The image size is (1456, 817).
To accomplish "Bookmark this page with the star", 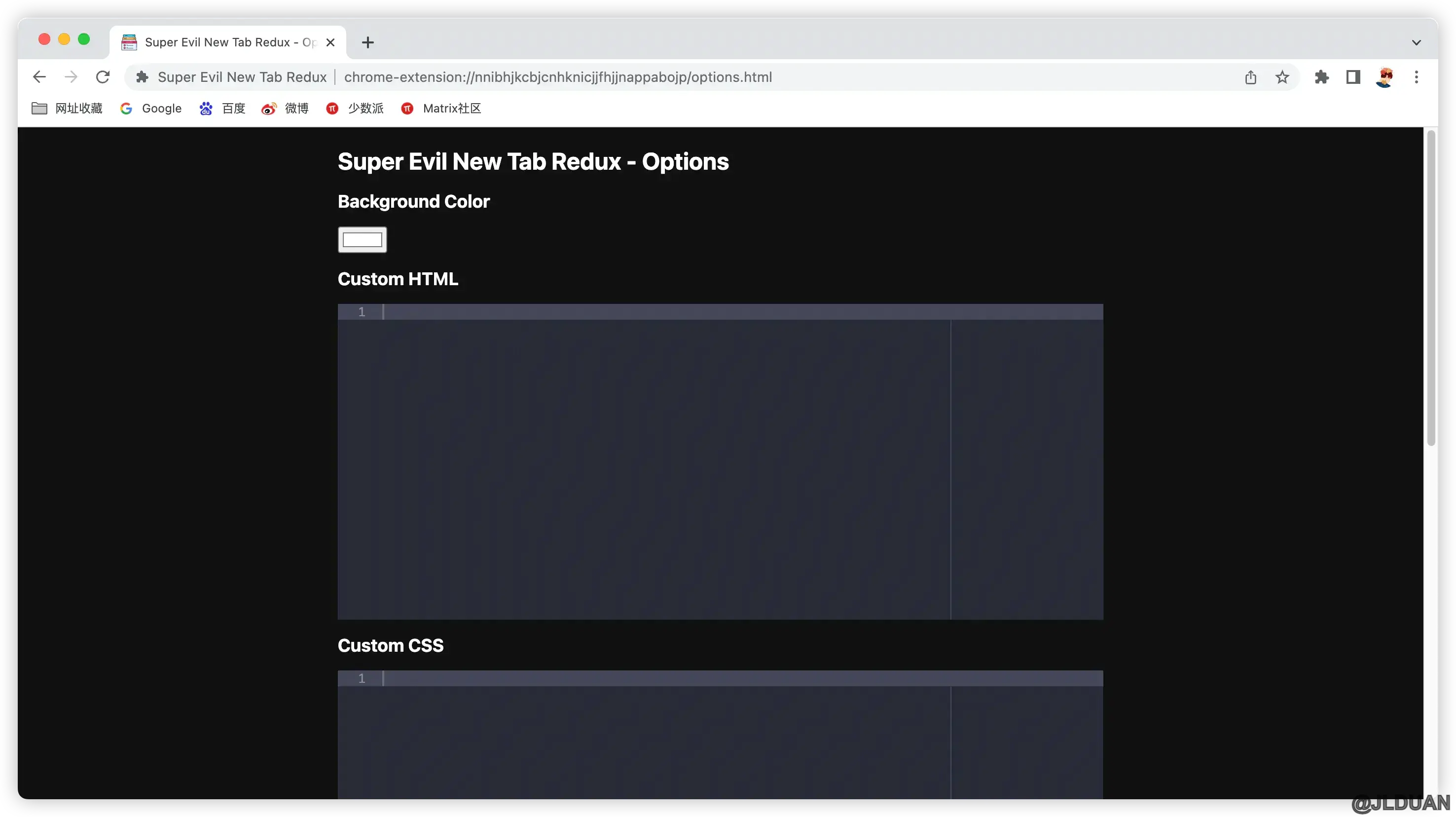I will click(x=1282, y=77).
